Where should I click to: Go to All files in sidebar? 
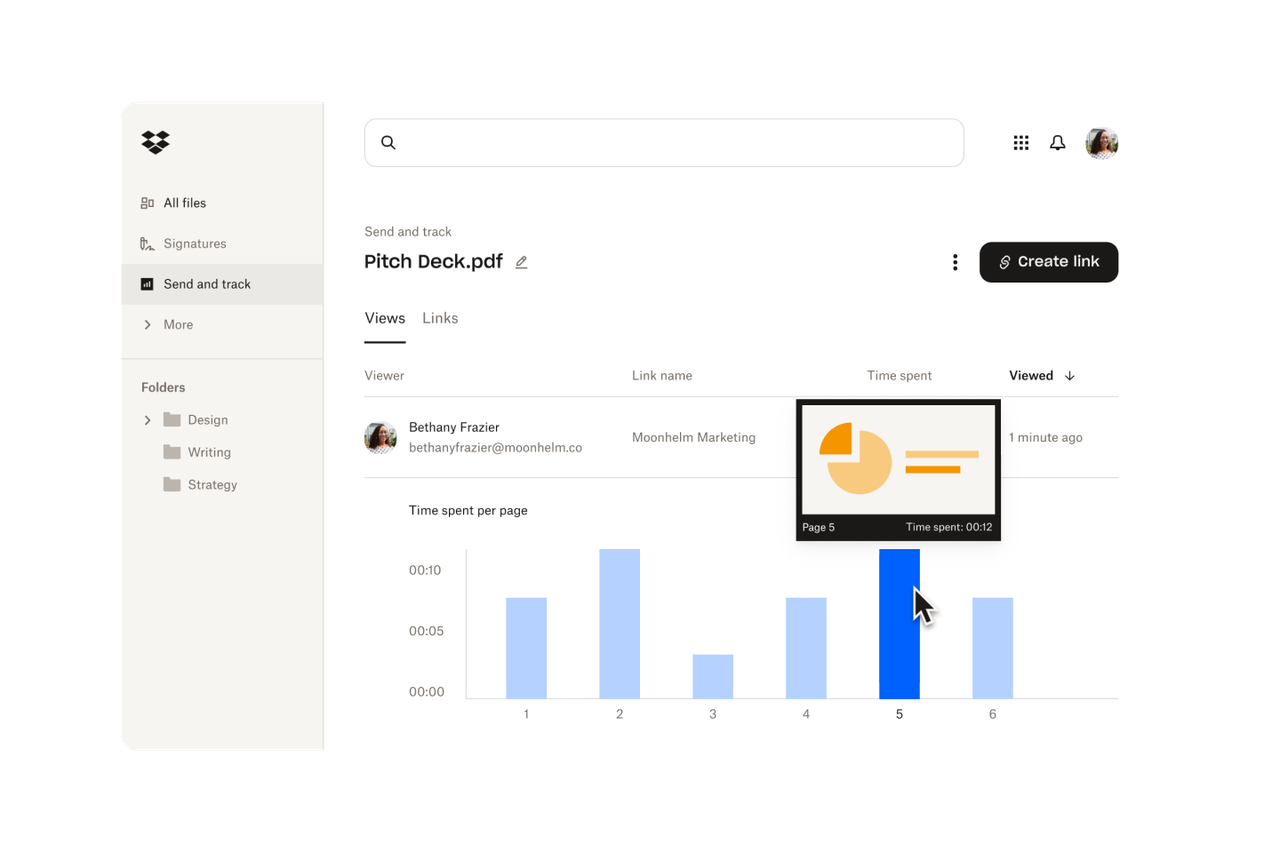184,203
